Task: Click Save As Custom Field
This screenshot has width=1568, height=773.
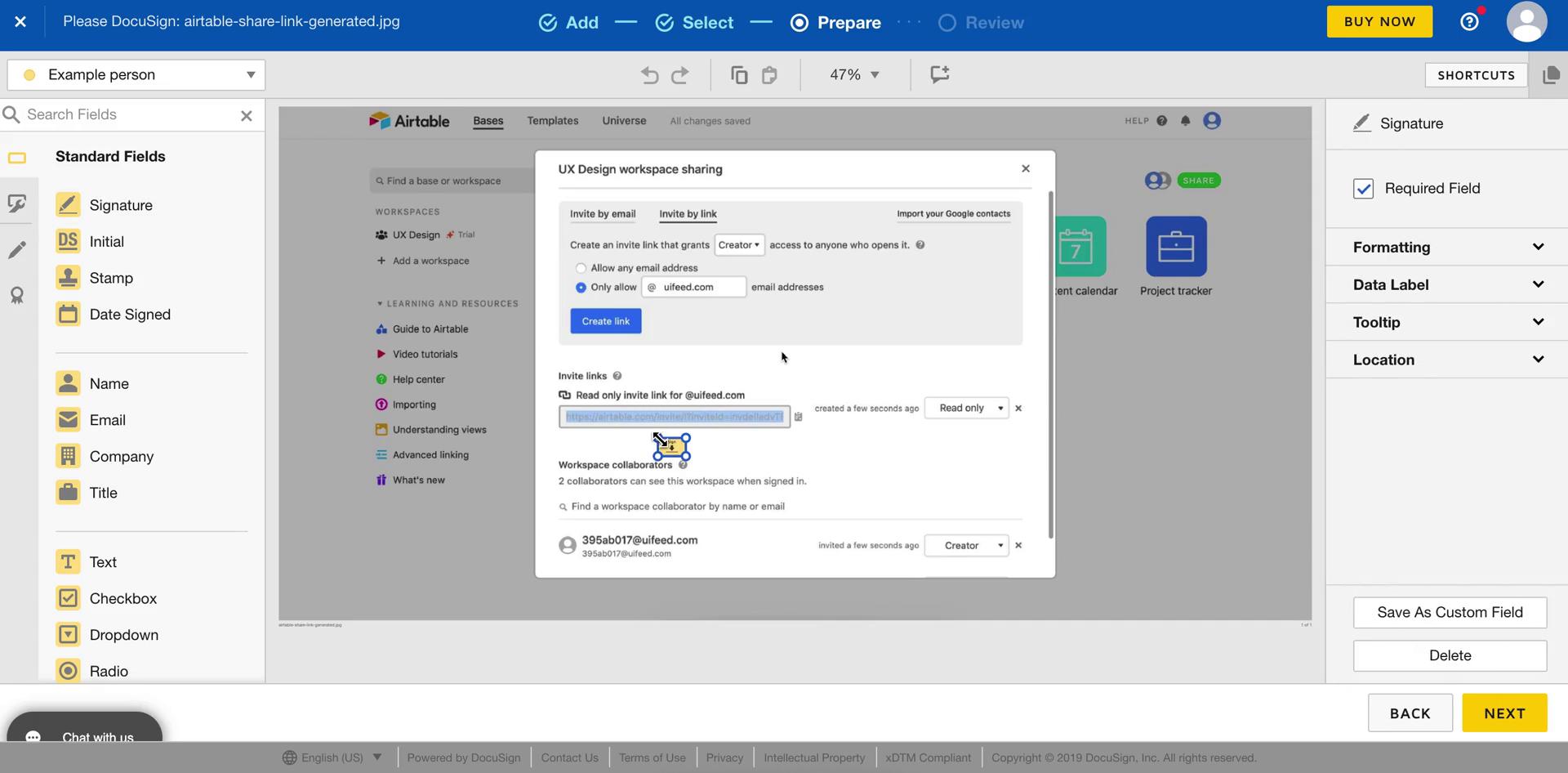Action: tap(1450, 612)
